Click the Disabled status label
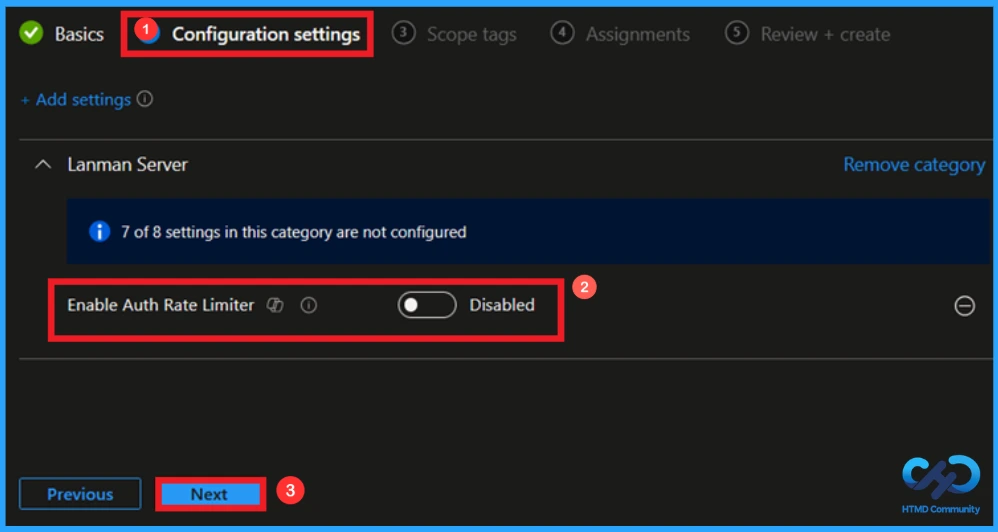 pyautogui.click(x=502, y=305)
